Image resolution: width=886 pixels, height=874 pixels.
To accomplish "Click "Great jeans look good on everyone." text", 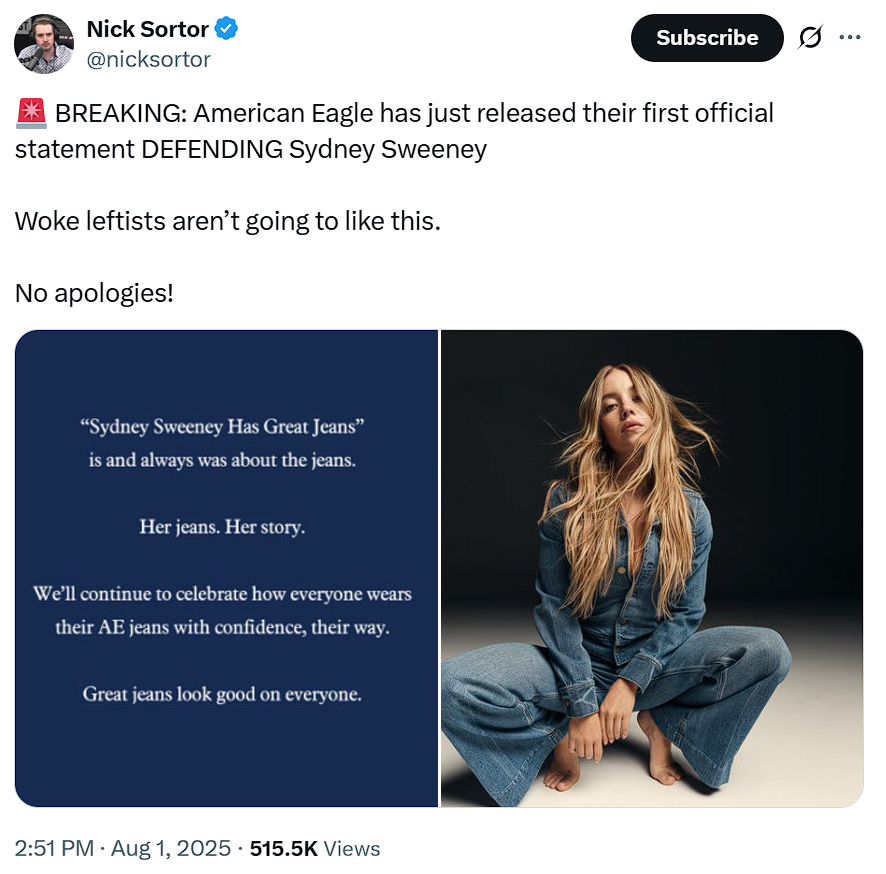I will coord(222,693).
